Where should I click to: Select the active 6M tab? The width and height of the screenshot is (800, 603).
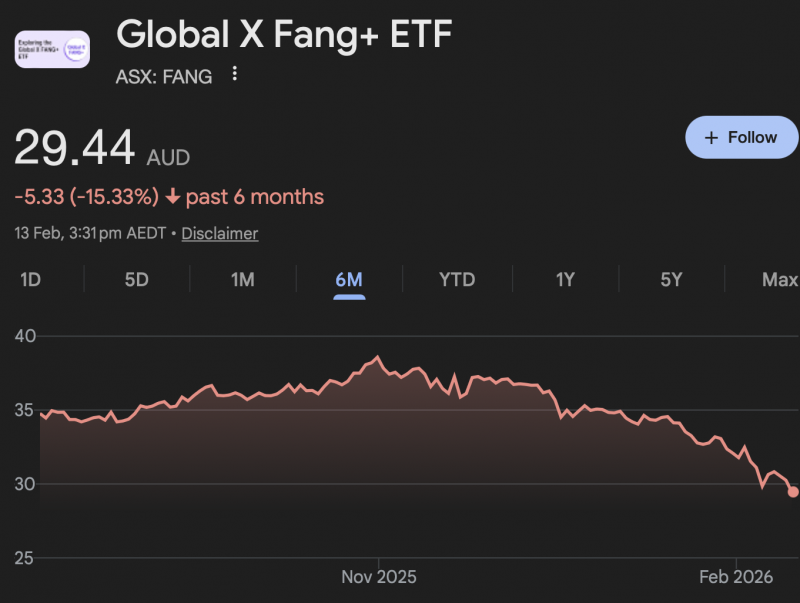coord(348,279)
